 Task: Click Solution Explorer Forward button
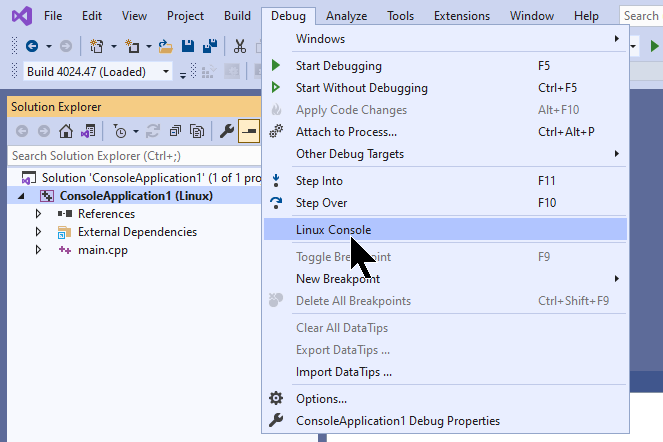(44, 132)
